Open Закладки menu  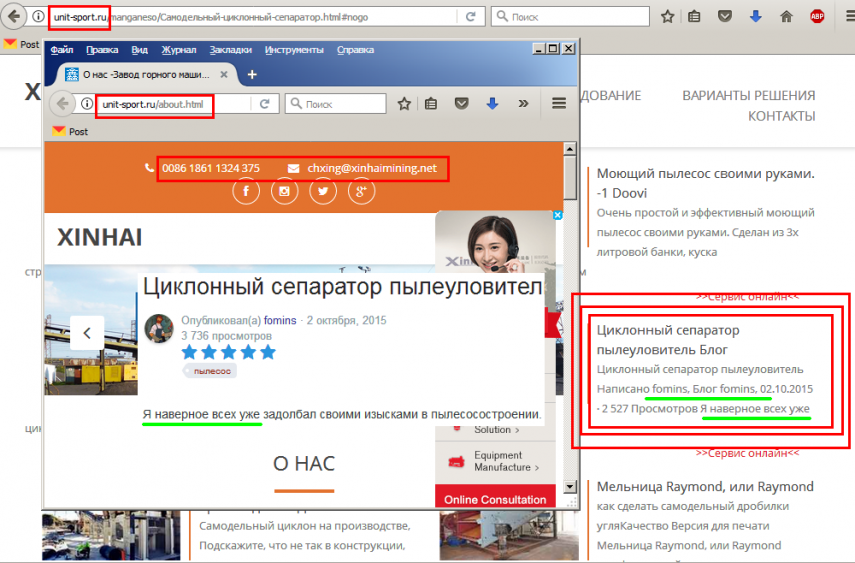230,50
